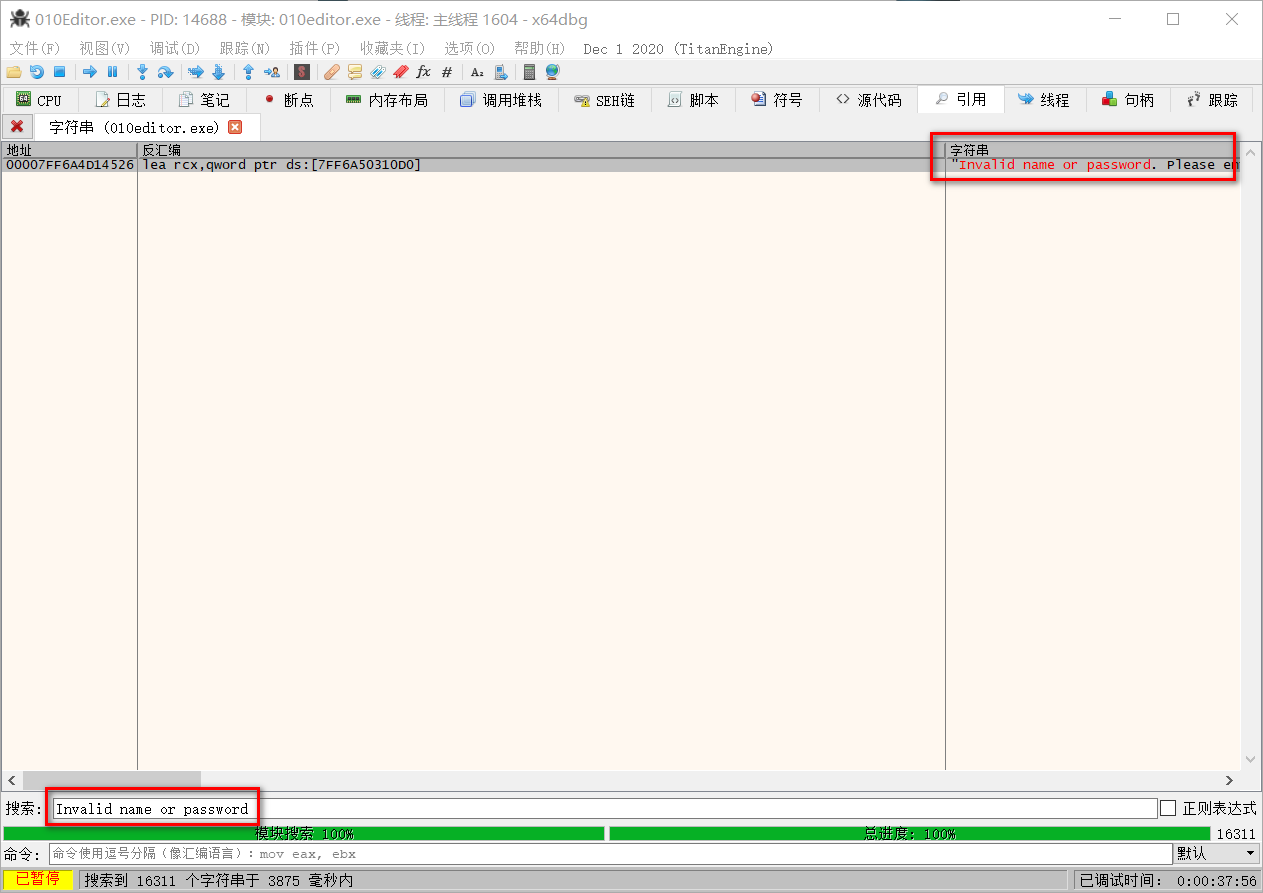Open the Patches bandage icon

(332, 72)
